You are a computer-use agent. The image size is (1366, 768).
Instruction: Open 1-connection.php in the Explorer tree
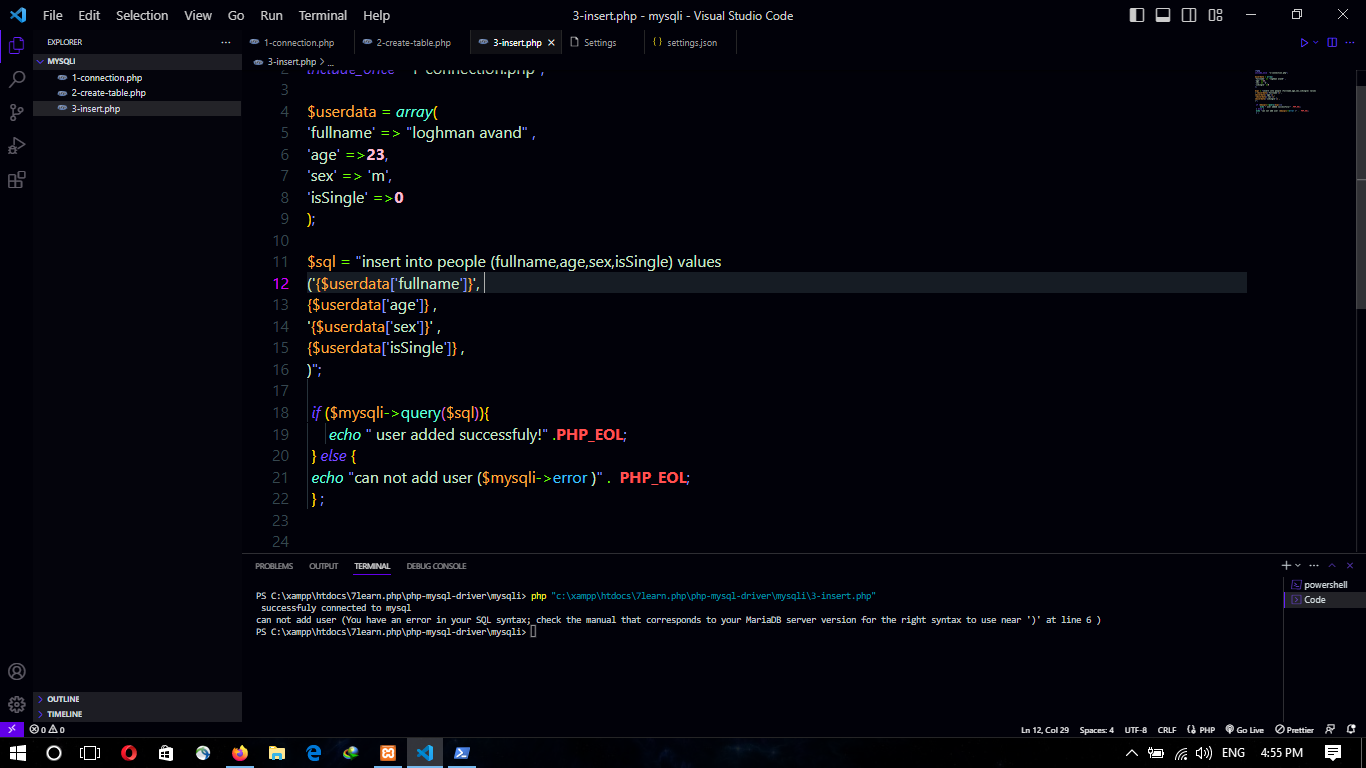click(137, 77)
